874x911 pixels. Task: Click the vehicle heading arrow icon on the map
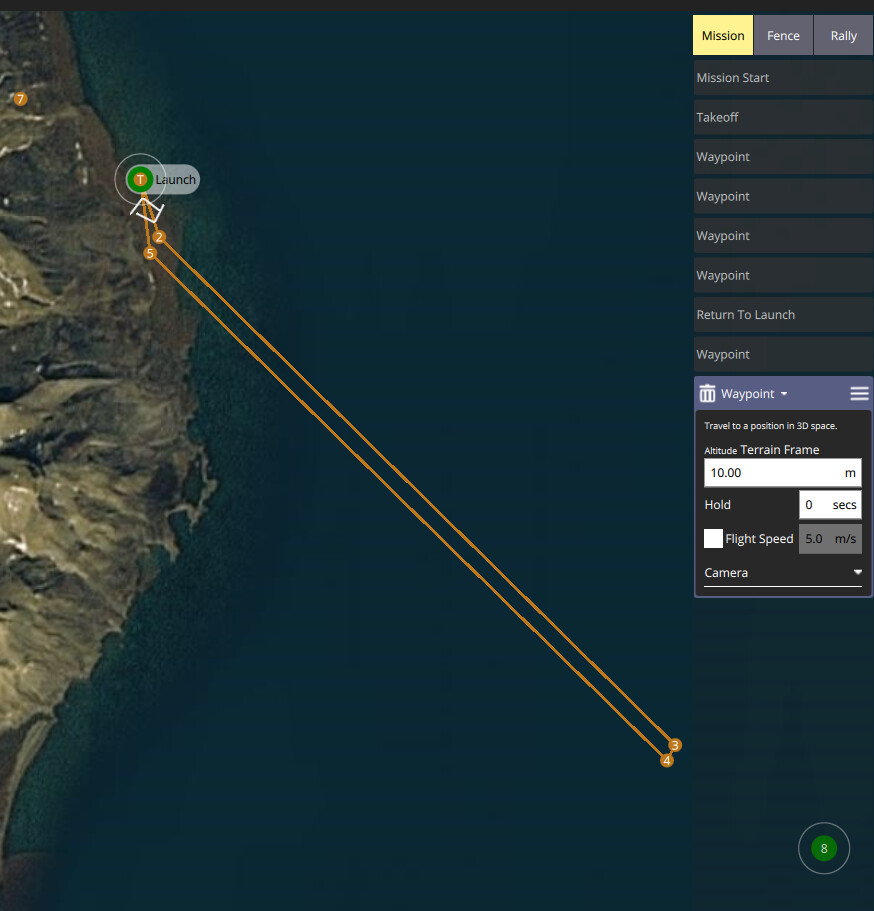coord(146,208)
